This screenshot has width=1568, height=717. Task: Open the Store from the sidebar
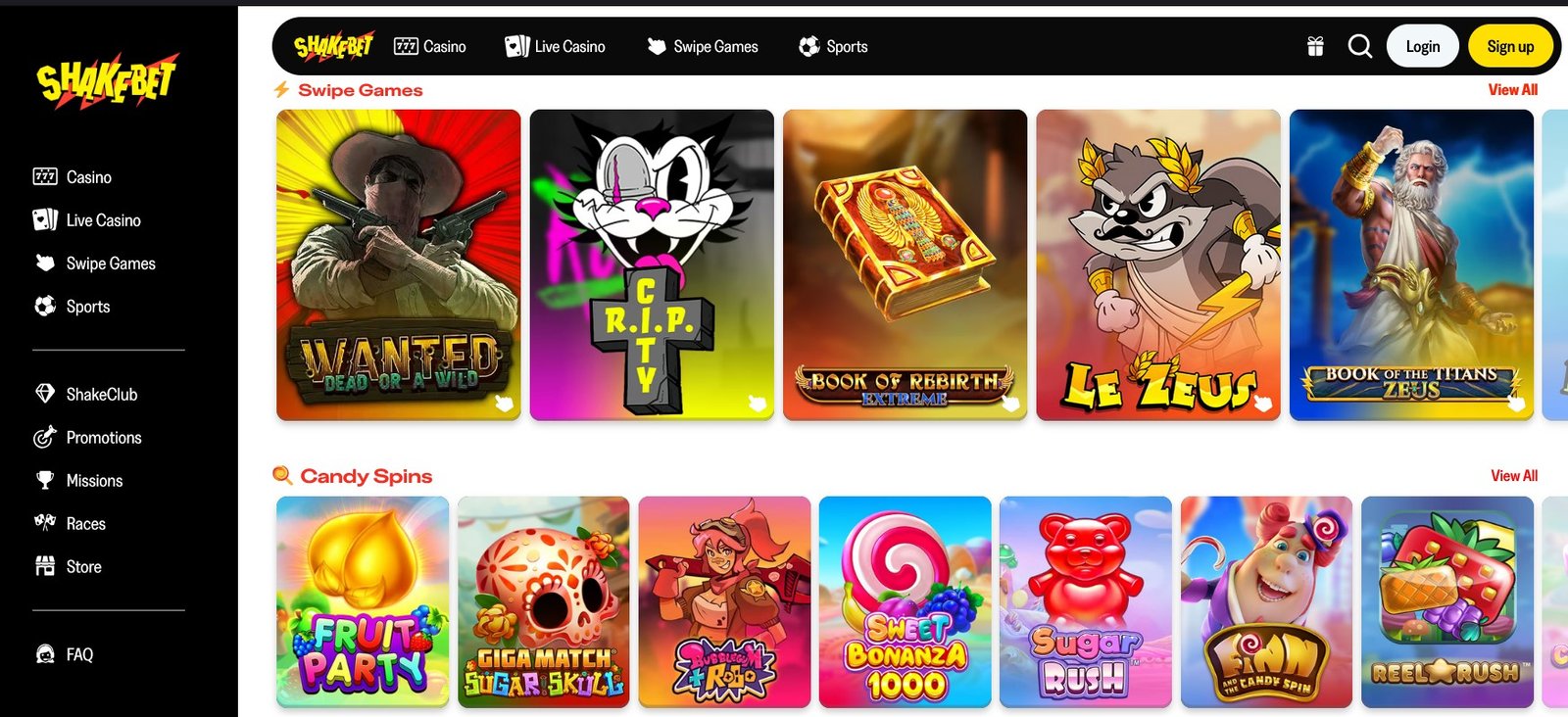pos(68,566)
